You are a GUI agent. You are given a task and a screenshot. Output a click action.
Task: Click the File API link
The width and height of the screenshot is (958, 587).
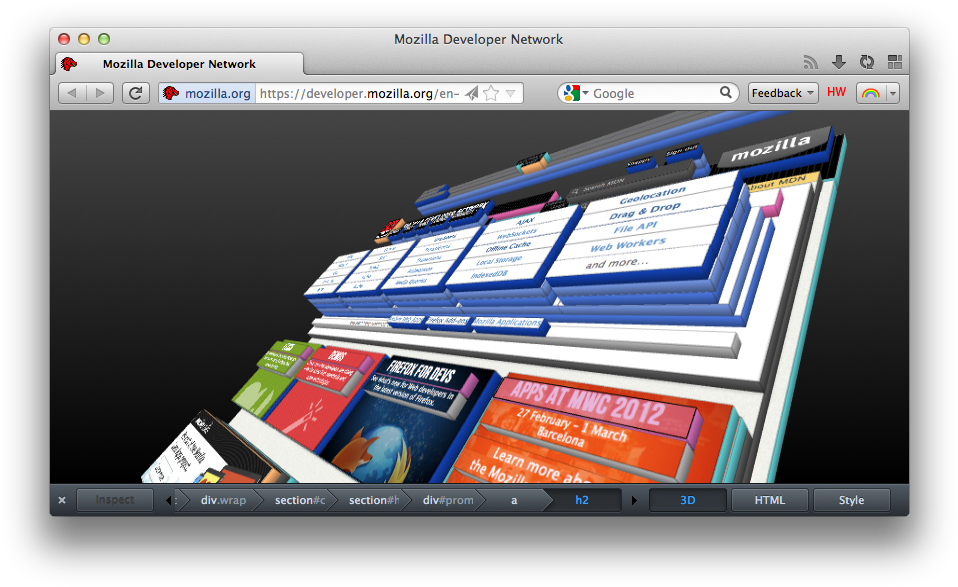coord(635,227)
